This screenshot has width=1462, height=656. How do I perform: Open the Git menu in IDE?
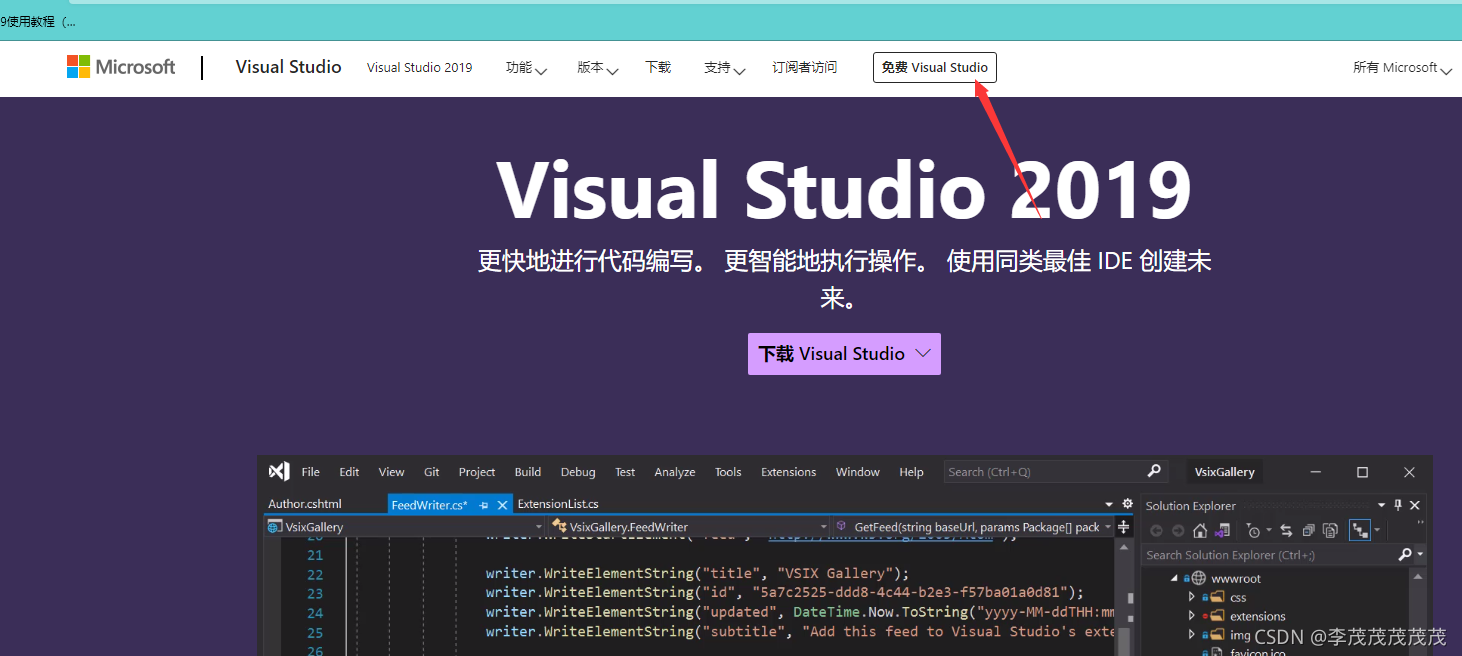[x=431, y=472]
